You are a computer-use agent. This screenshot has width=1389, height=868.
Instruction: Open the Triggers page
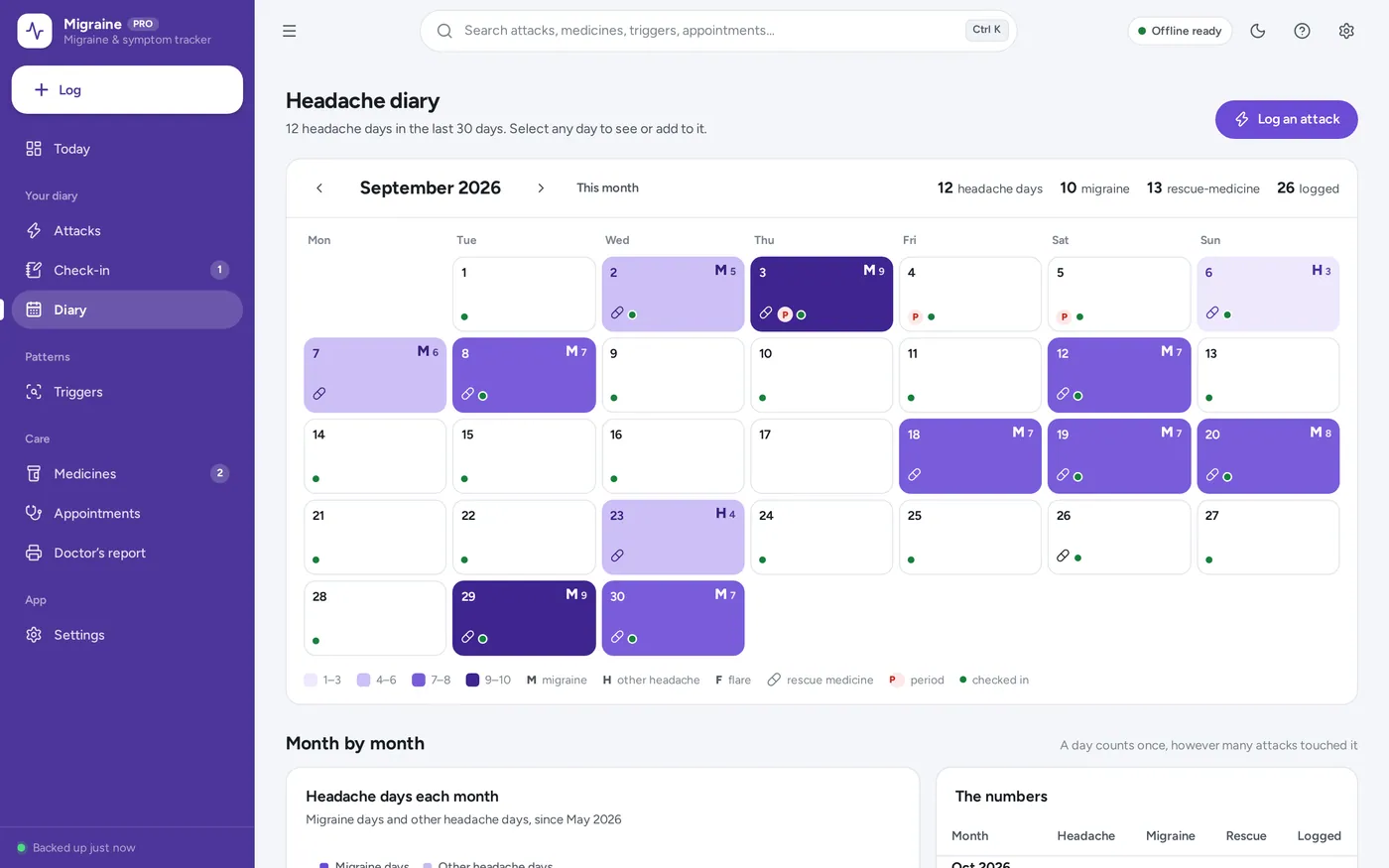(x=127, y=392)
